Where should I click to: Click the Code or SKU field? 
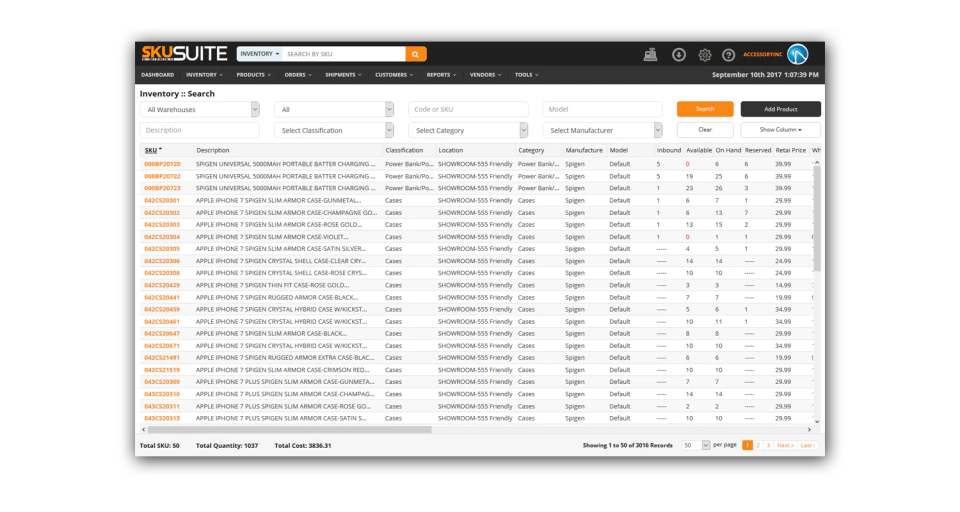(x=468, y=109)
